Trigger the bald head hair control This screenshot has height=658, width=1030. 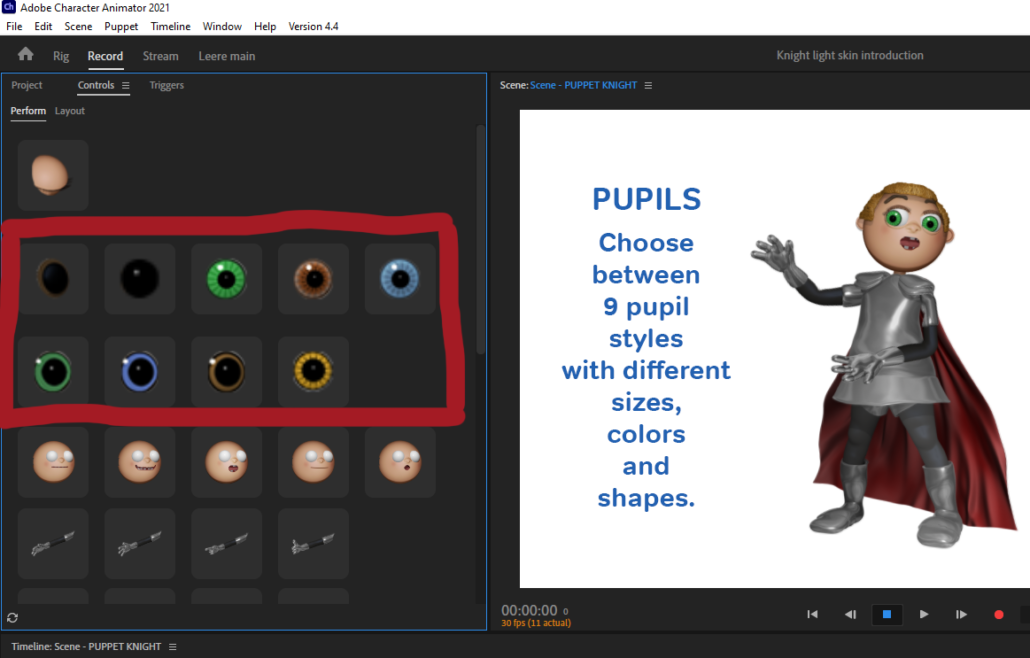[53, 175]
